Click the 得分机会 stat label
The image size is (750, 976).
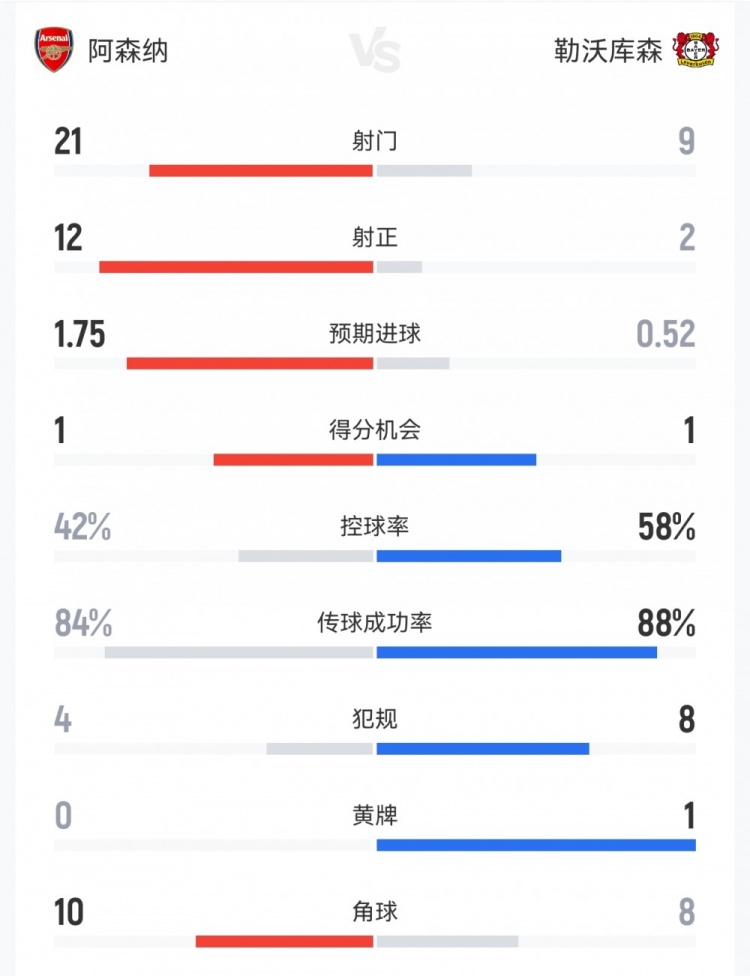375,431
